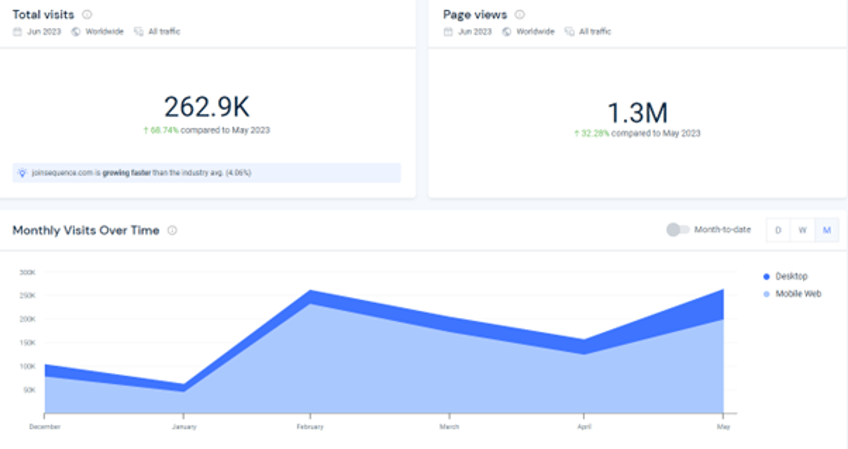Toggle Mobile Web series in chart legend
Screen dimensions: 848x449
point(767,294)
